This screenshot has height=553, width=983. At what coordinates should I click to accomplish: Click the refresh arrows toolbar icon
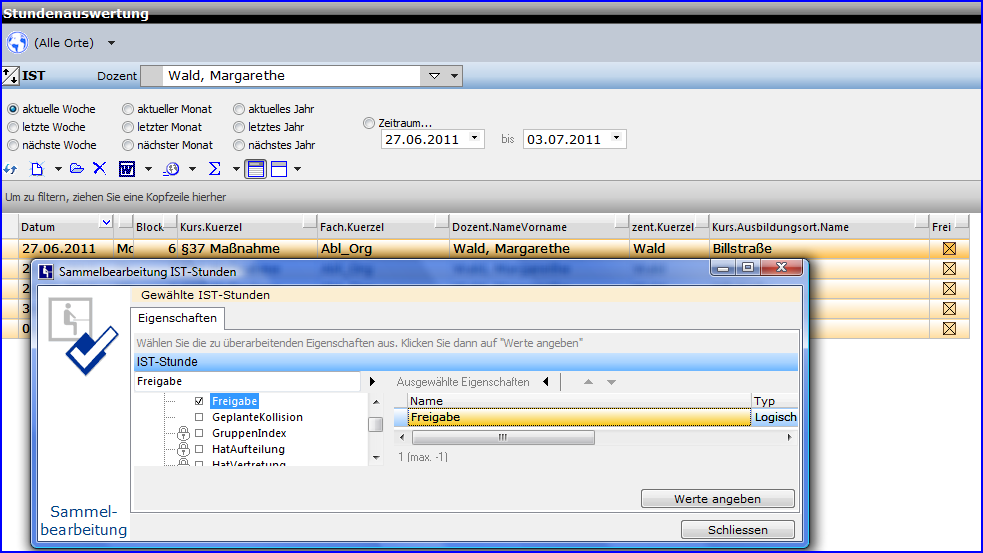(10, 169)
